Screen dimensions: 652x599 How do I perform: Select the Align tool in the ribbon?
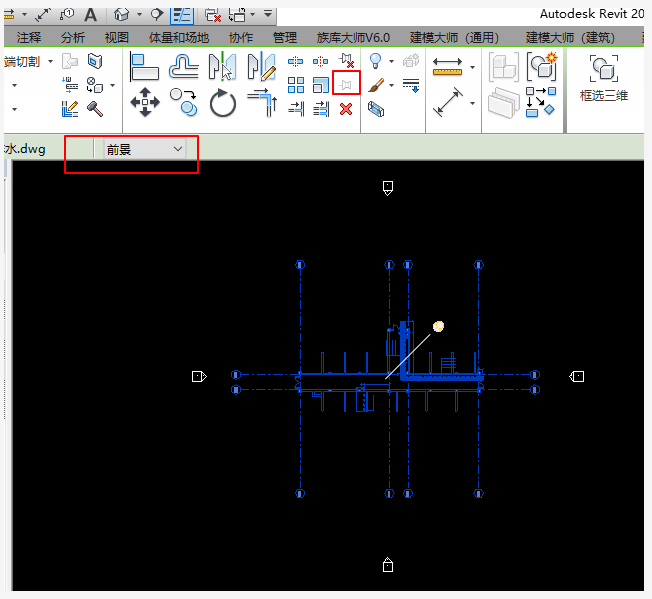[144, 67]
